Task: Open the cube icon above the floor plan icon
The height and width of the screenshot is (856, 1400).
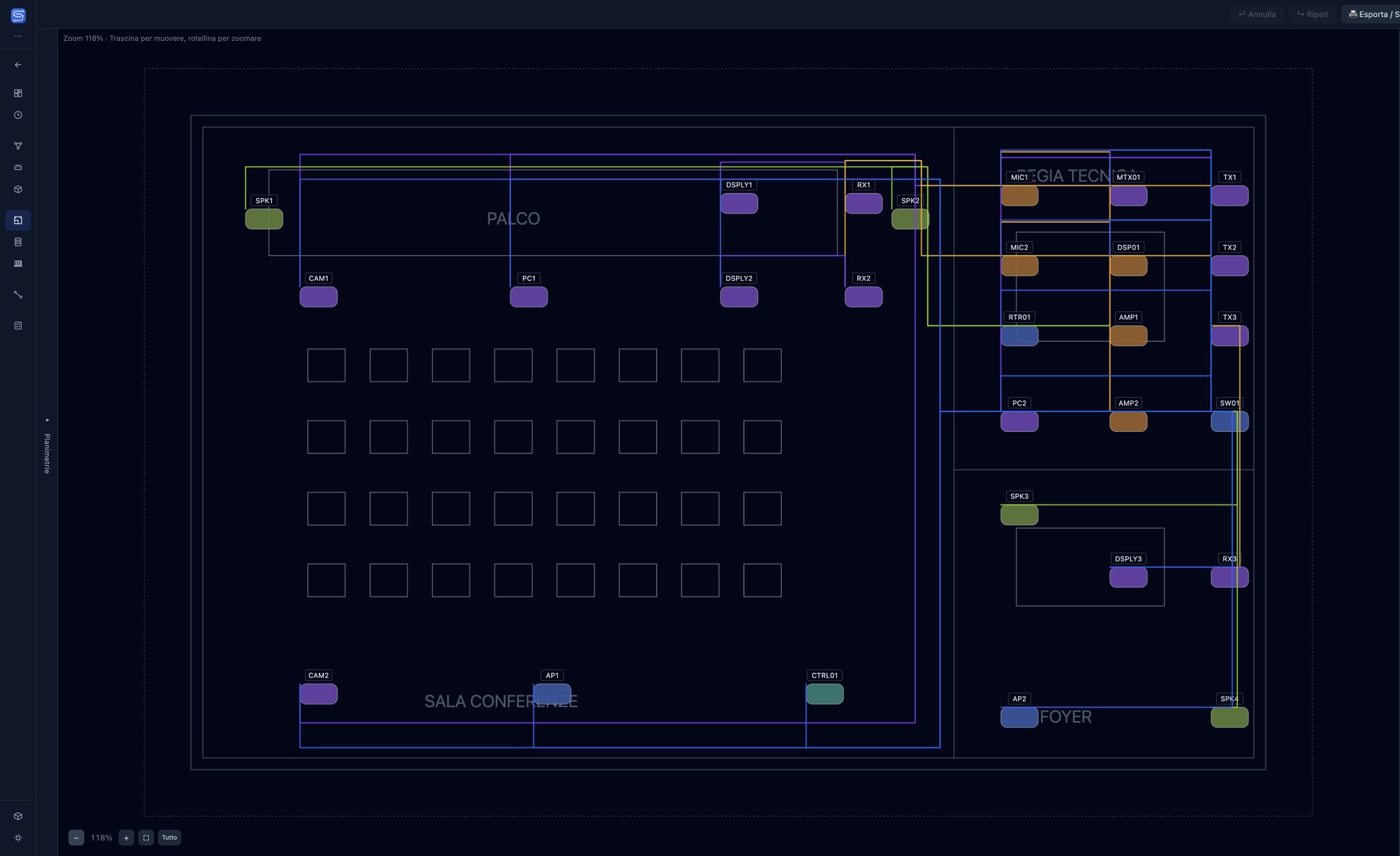Action: [x=18, y=189]
